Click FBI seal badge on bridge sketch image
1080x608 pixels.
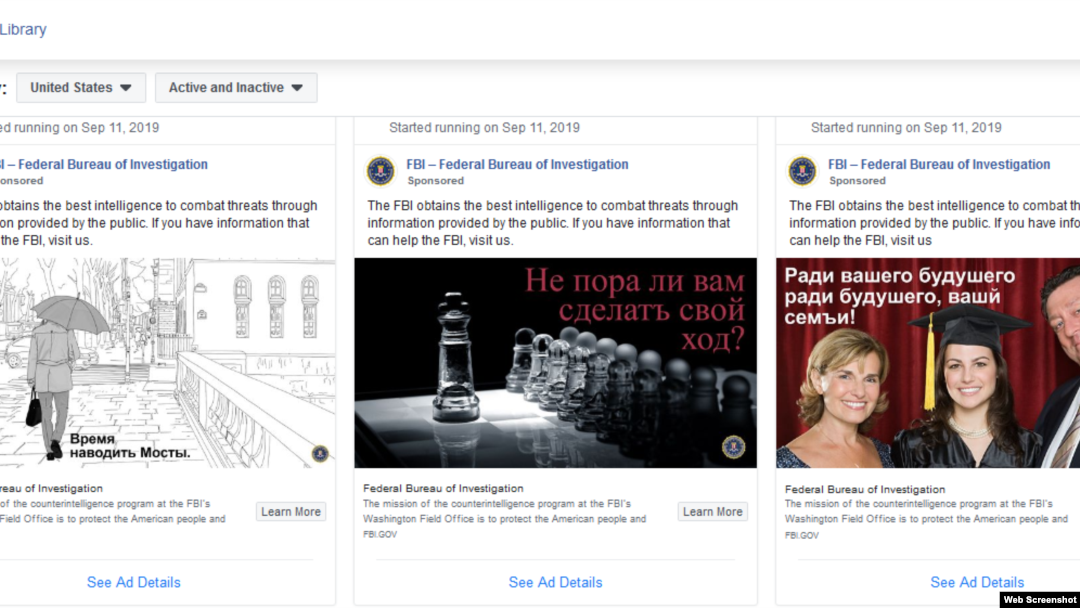pyautogui.click(x=320, y=454)
